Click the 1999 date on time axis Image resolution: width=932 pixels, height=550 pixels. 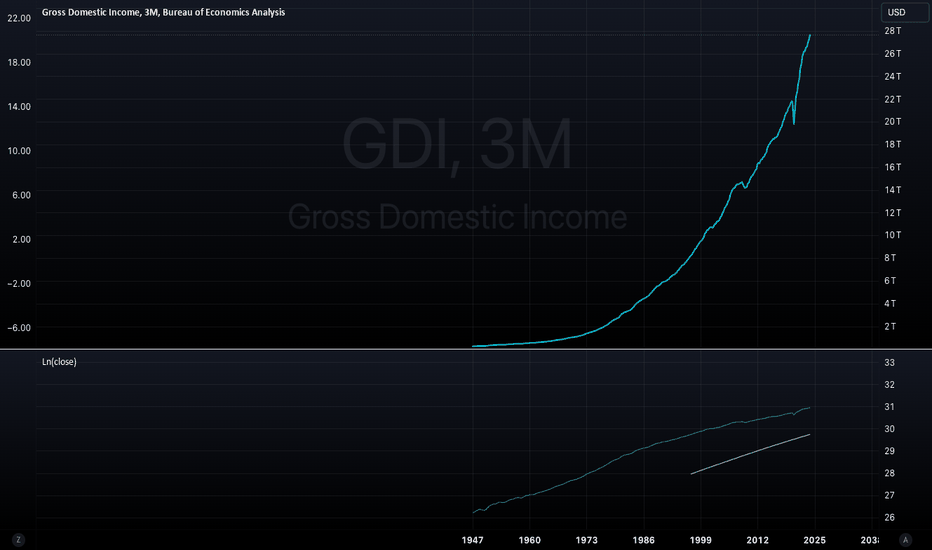tap(700, 540)
